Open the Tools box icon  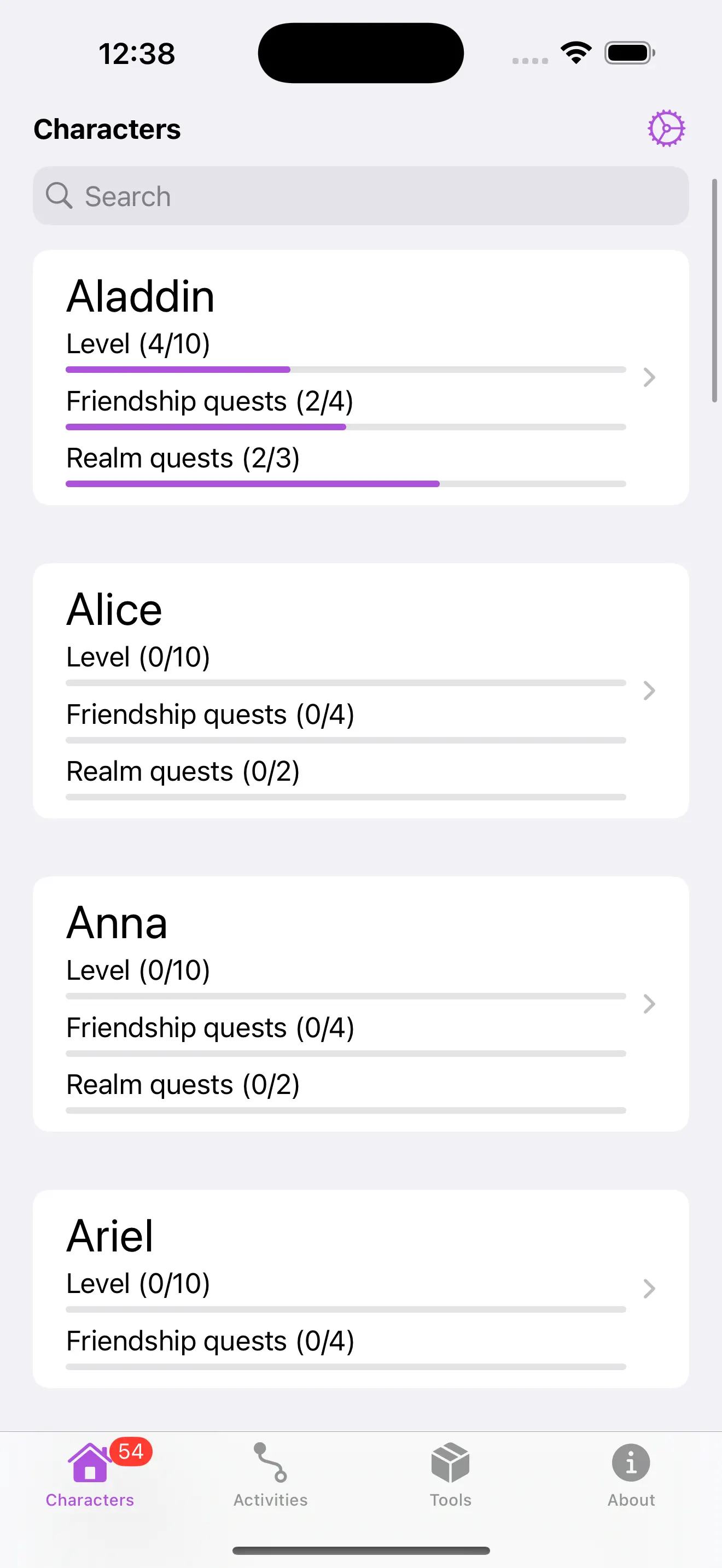pos(451,1462)
